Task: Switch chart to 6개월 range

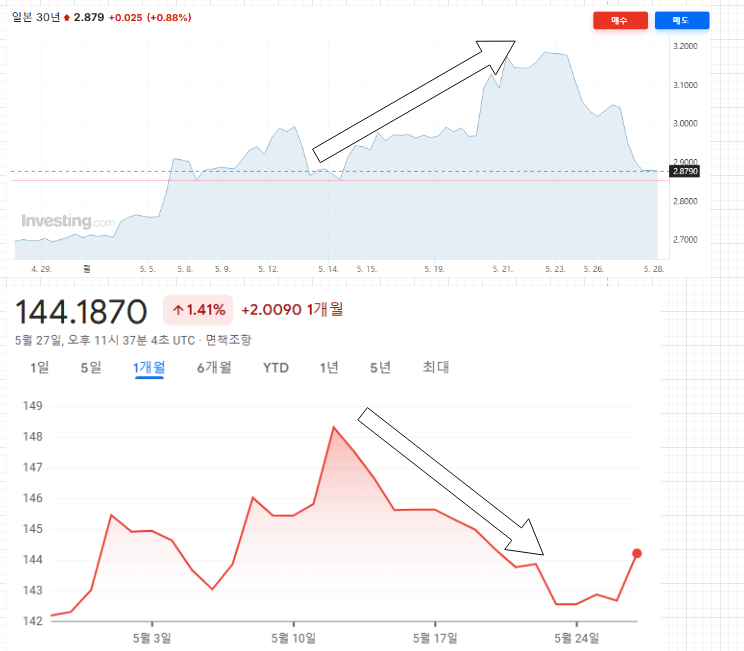Action: point(213,368)
